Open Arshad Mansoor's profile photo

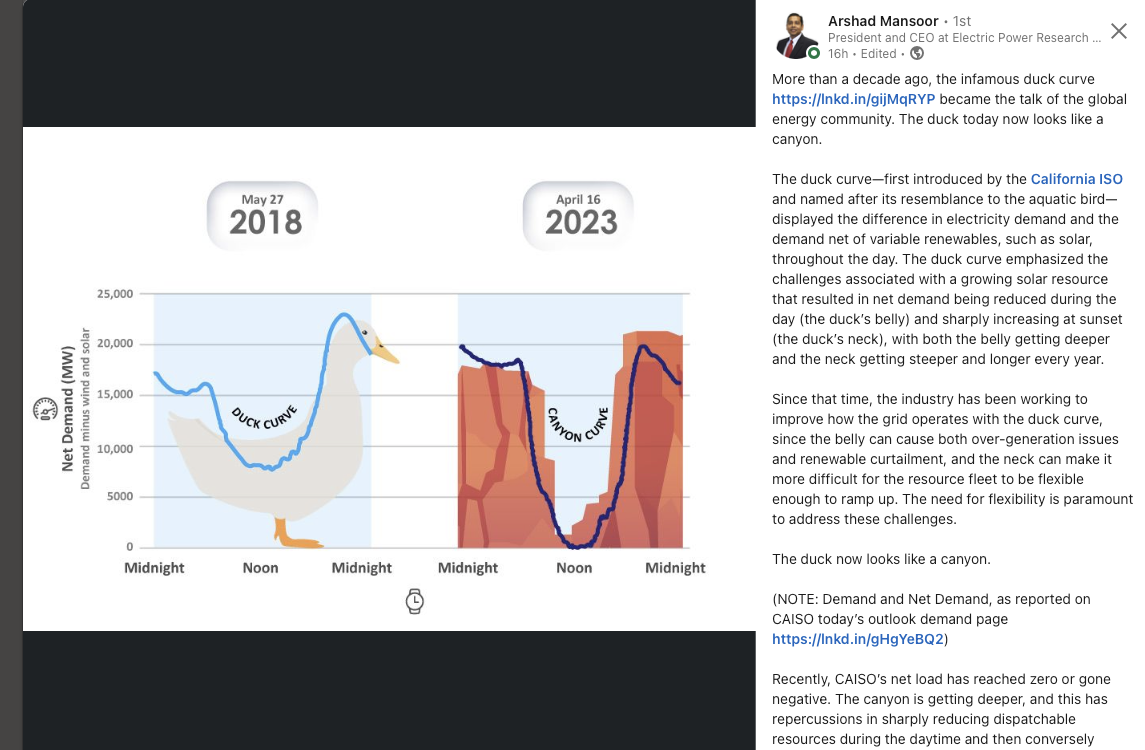[x=797, y=36]
